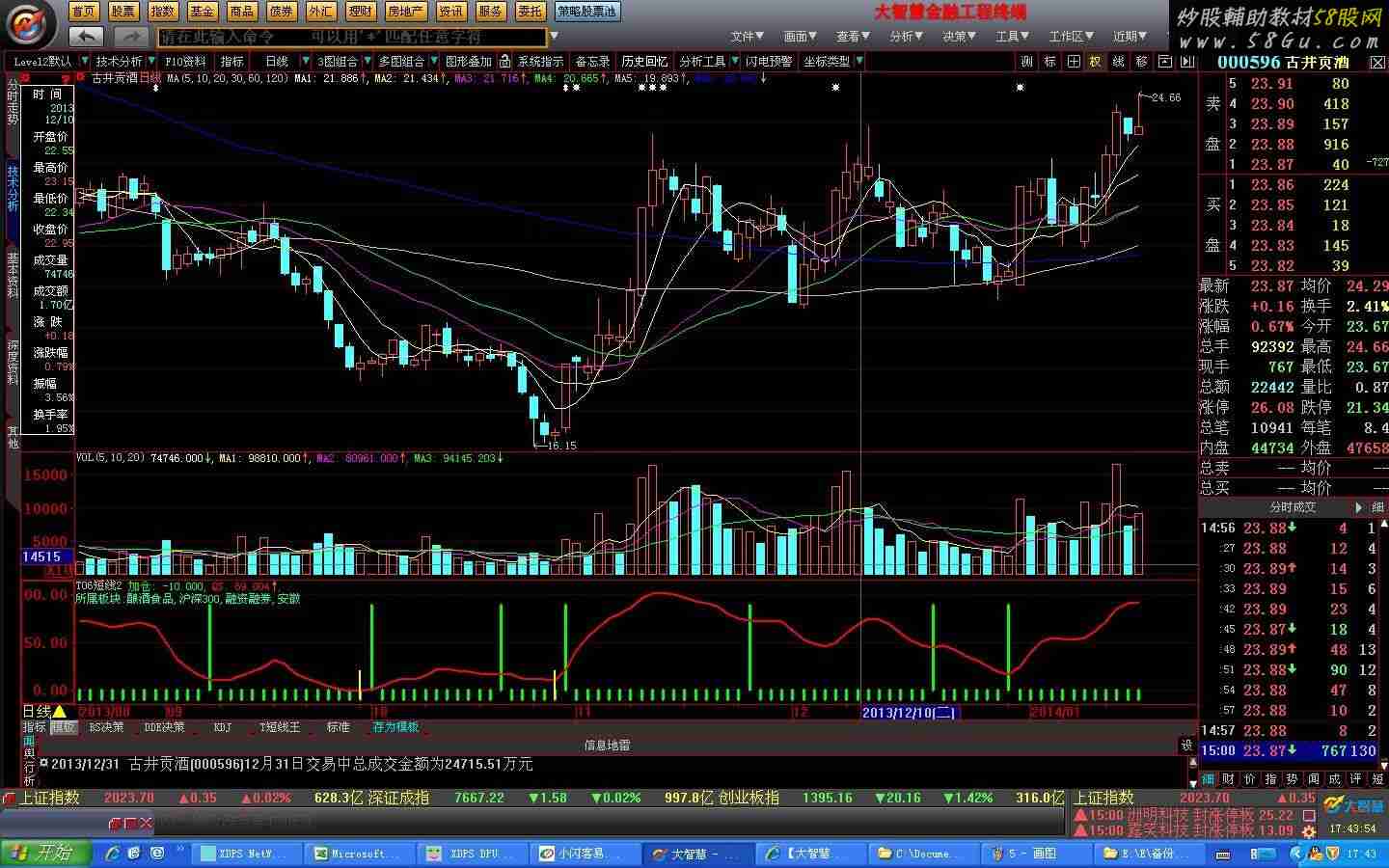Image resolution: width=1389 pixels, height=868 pixels.
Task: Click the 策略股票池 button
Action: tap(586, 12)
